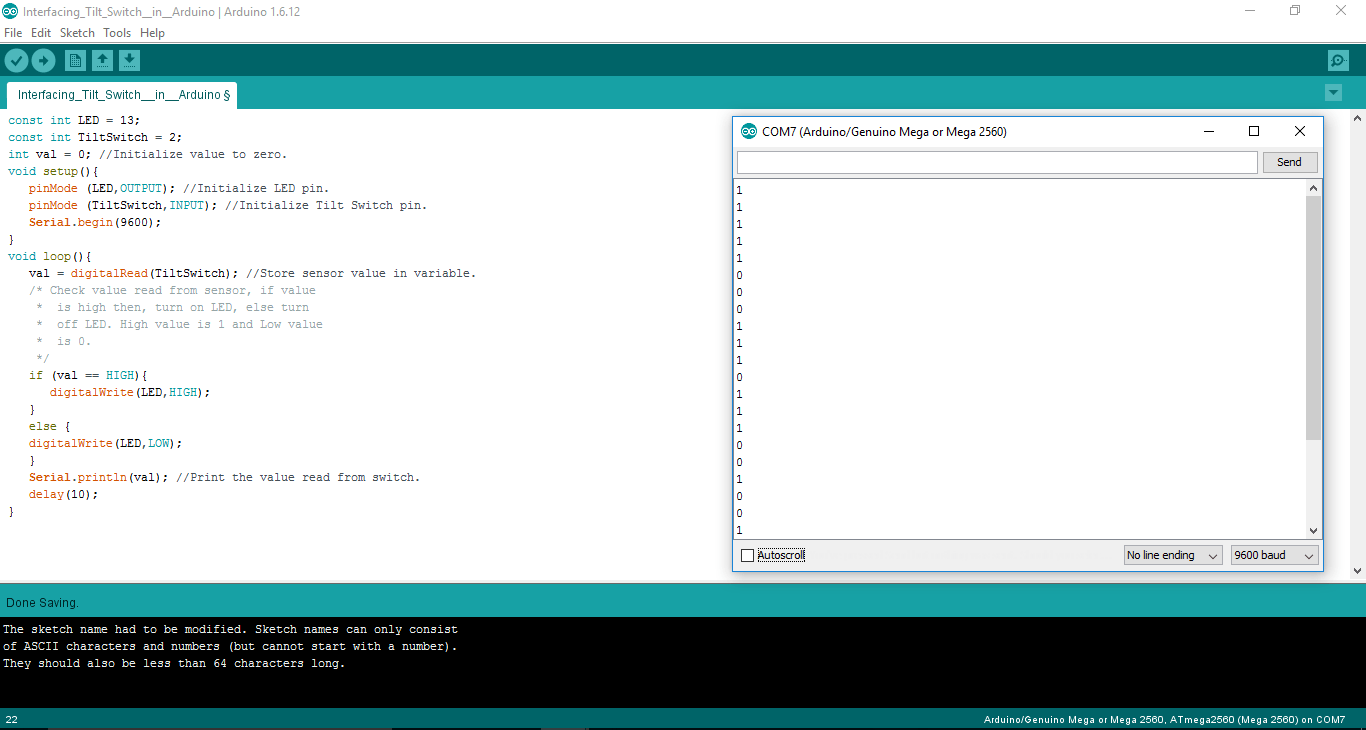This screenshot has height=730, width=1366.
Task: Click the Send button in serial monitor
Action: coord(1289,162)
